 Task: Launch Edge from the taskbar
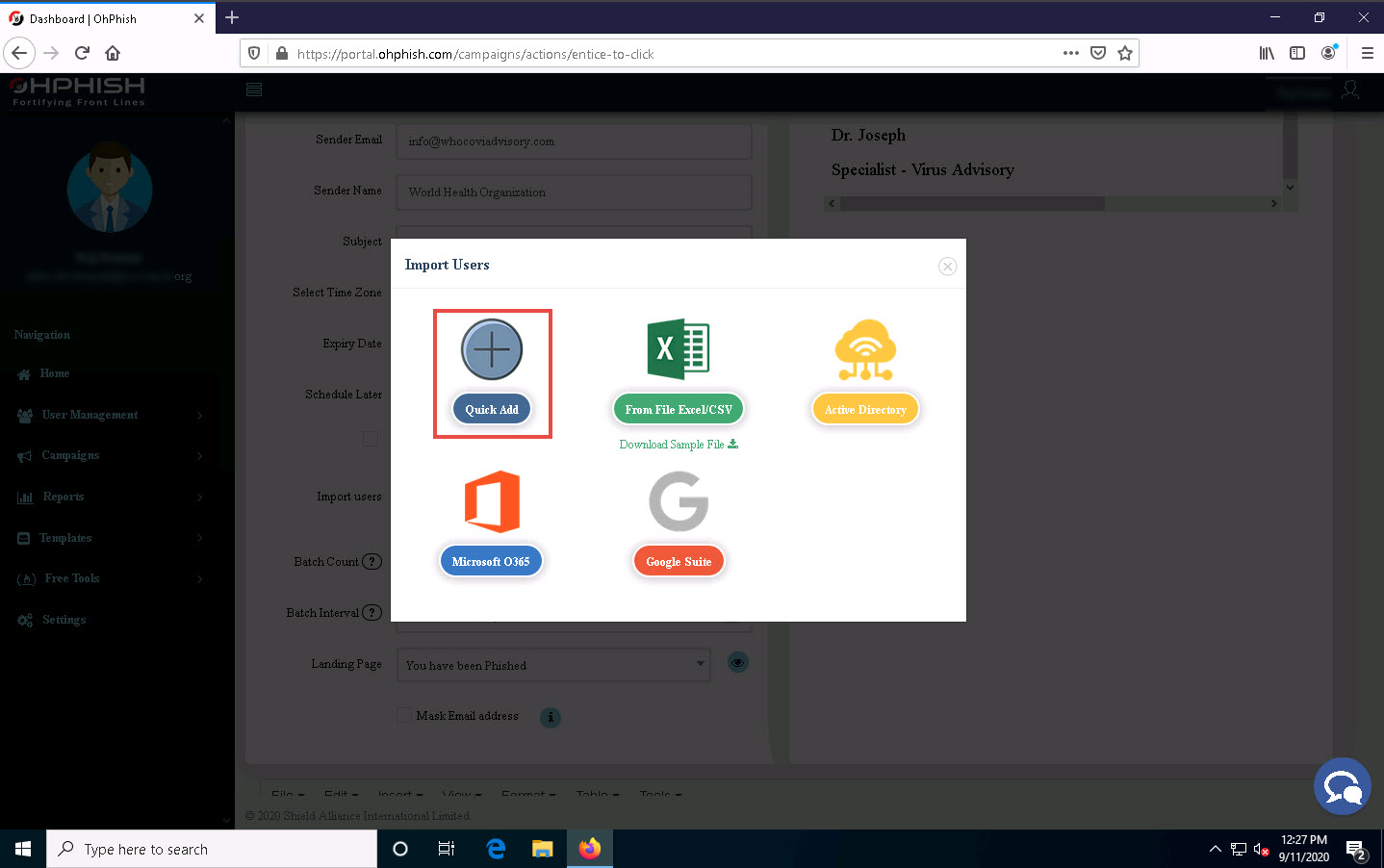point(496,849)
